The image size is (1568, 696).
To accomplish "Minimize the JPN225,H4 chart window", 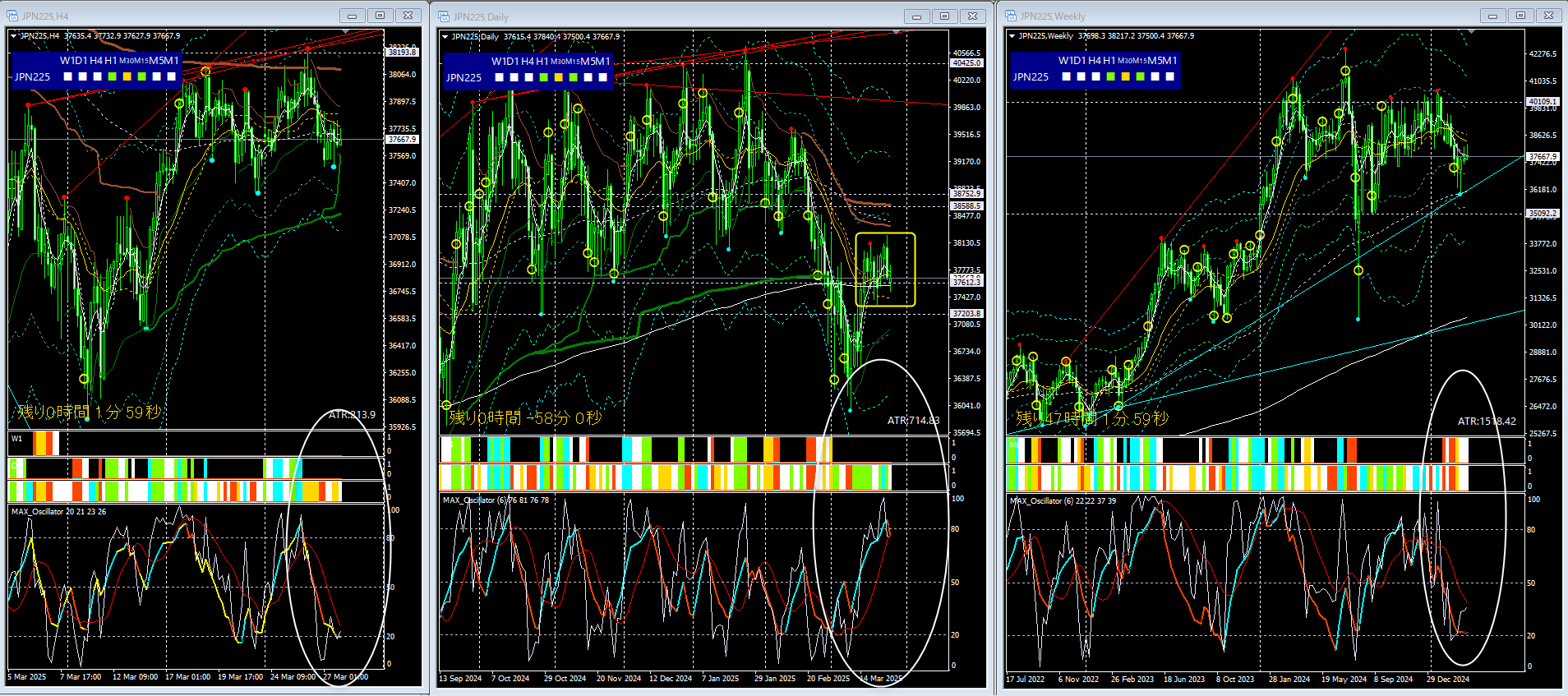I will point(352,16).
